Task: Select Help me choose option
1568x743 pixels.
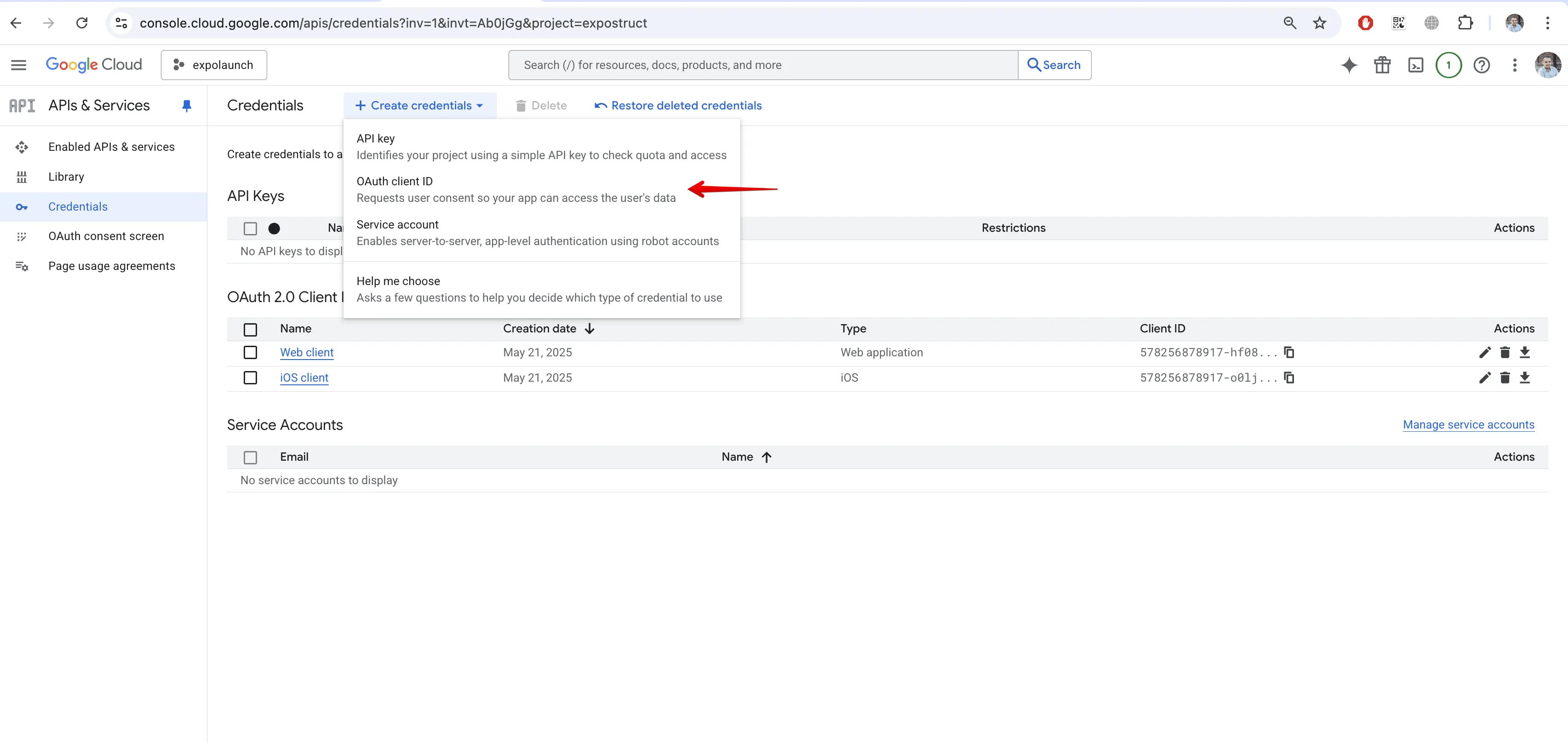Action: (541, 289)
